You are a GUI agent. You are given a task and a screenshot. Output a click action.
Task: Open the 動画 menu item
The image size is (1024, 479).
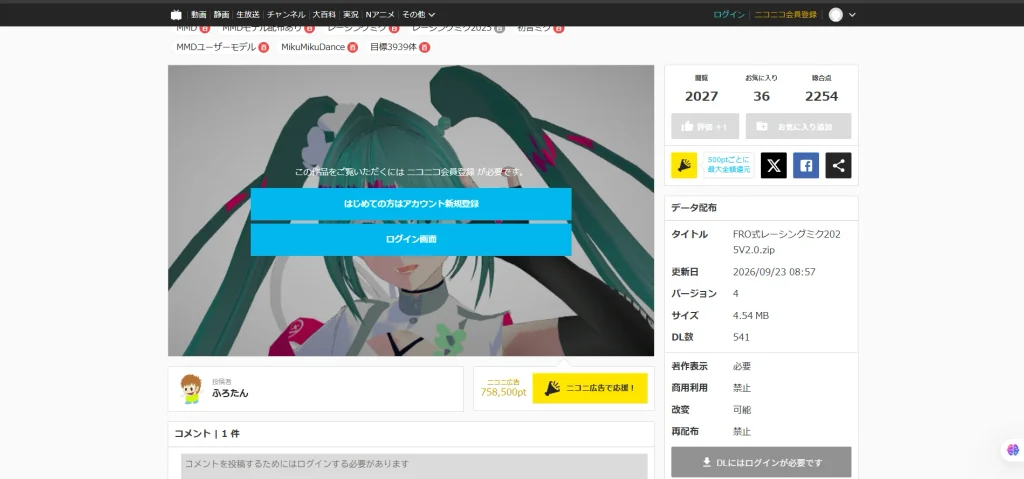pyautogui.click(x=199, y=14)
